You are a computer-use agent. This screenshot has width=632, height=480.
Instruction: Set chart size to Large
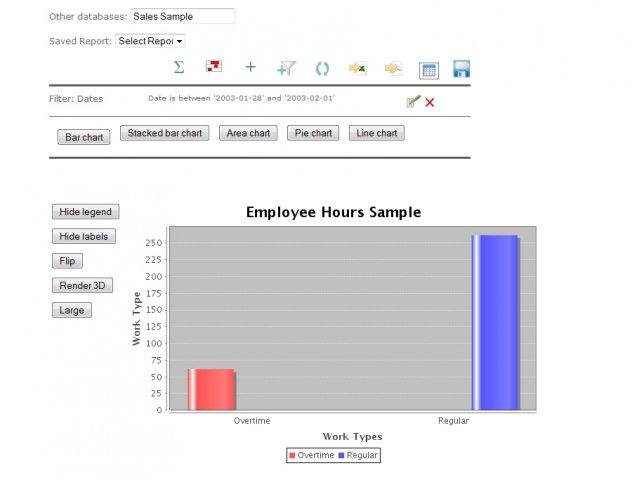pos(72,310)
